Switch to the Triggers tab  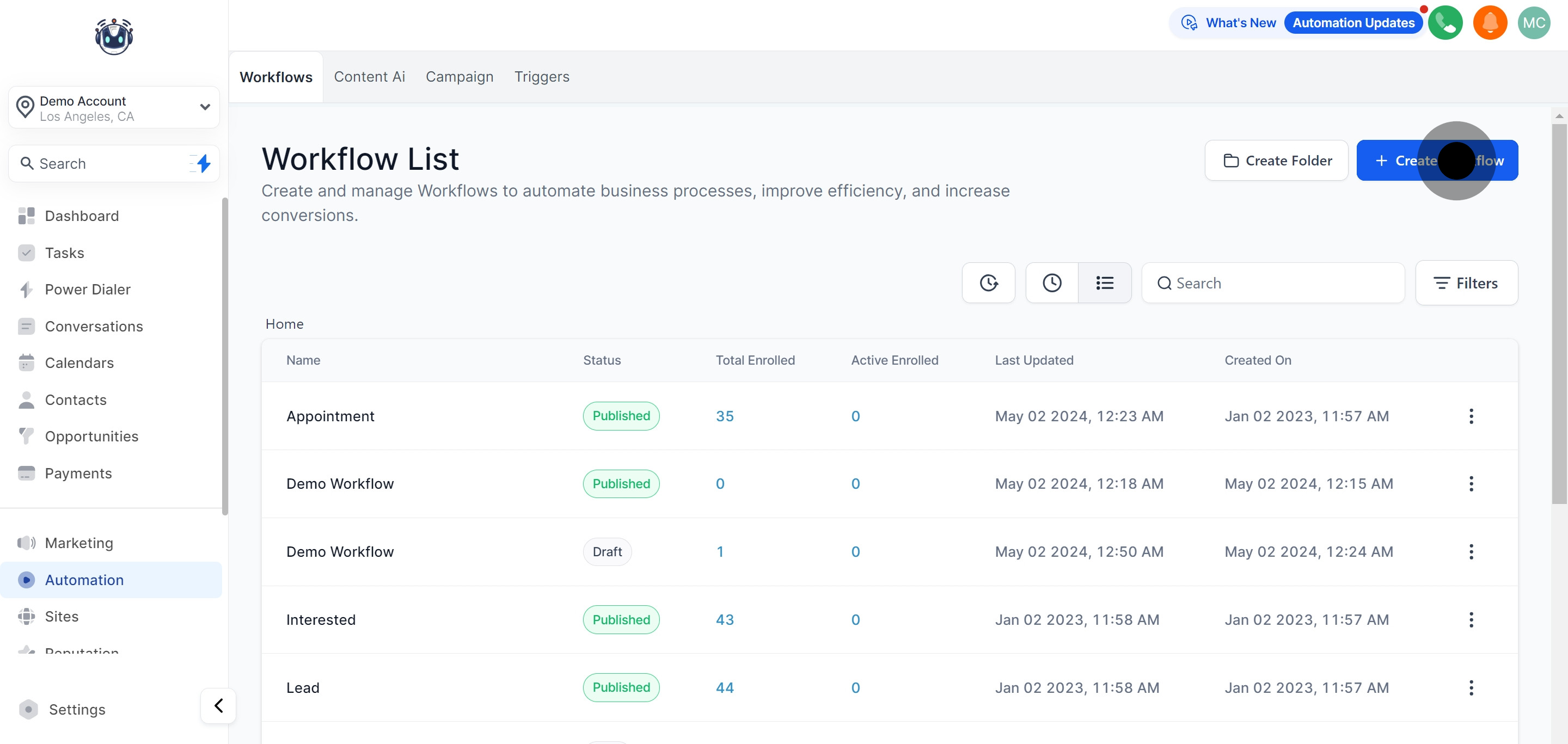(x=542, y=77)
